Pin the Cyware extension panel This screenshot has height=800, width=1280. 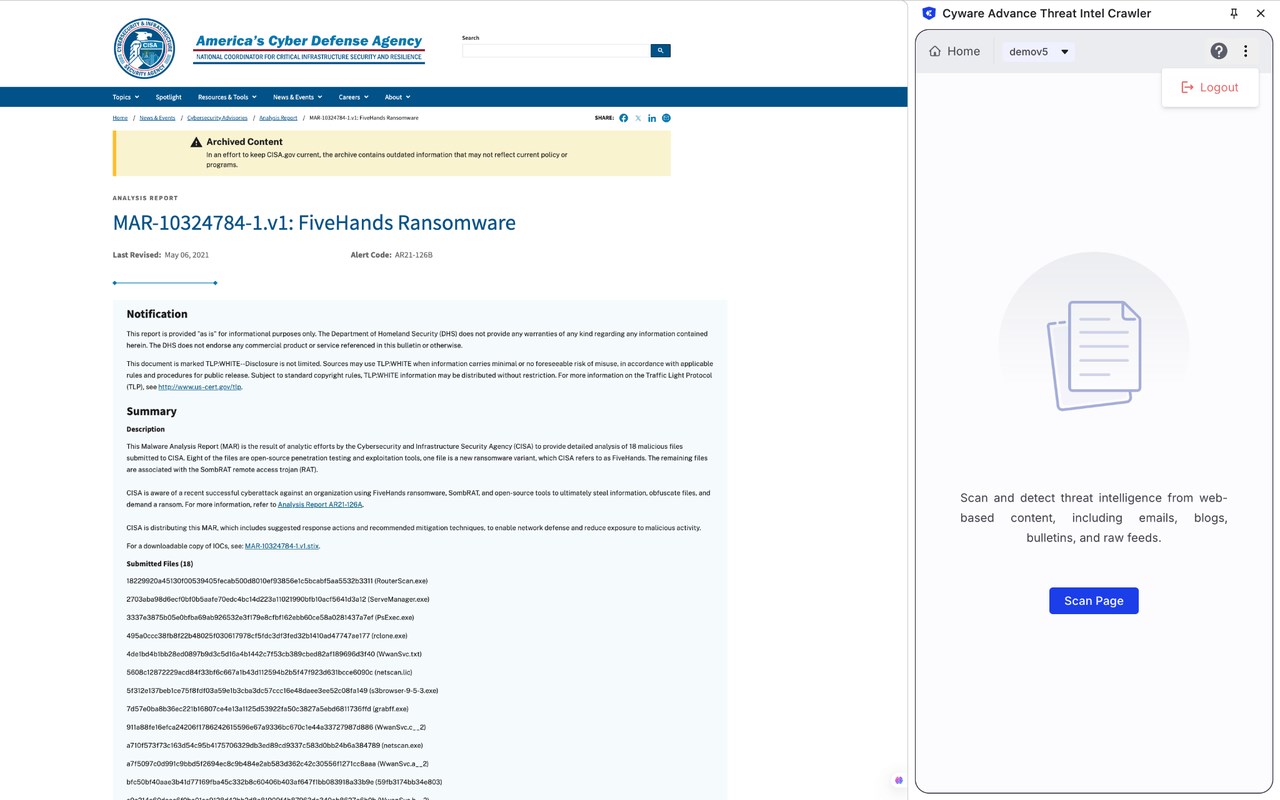[1234, 13]
